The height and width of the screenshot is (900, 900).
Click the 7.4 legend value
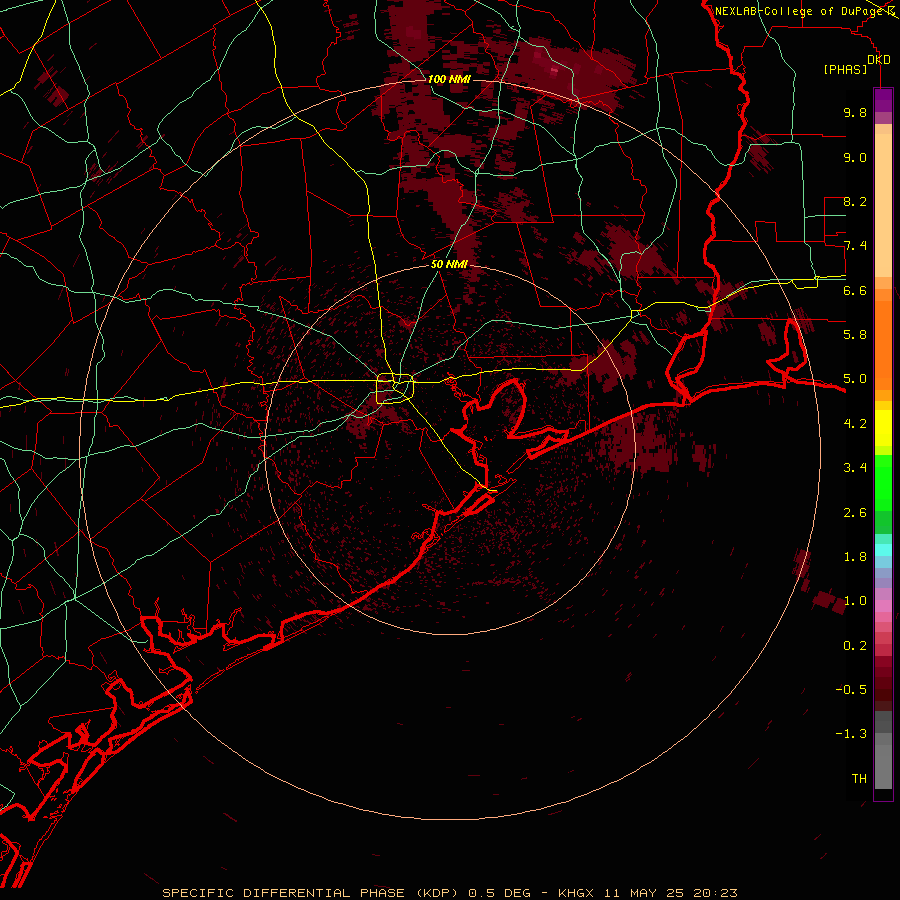click(x=855, y=246)
